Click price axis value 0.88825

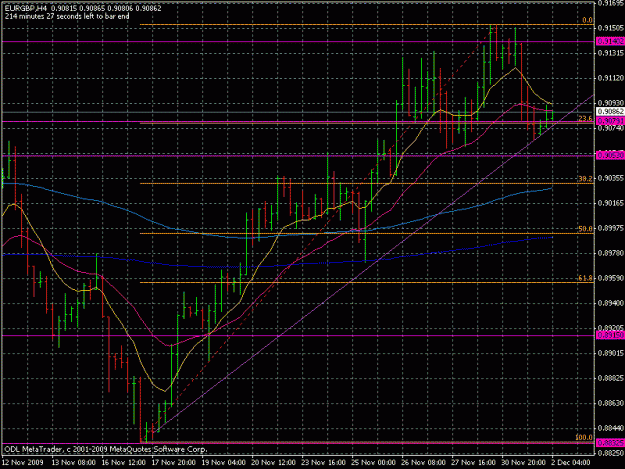tap(611, 378)
